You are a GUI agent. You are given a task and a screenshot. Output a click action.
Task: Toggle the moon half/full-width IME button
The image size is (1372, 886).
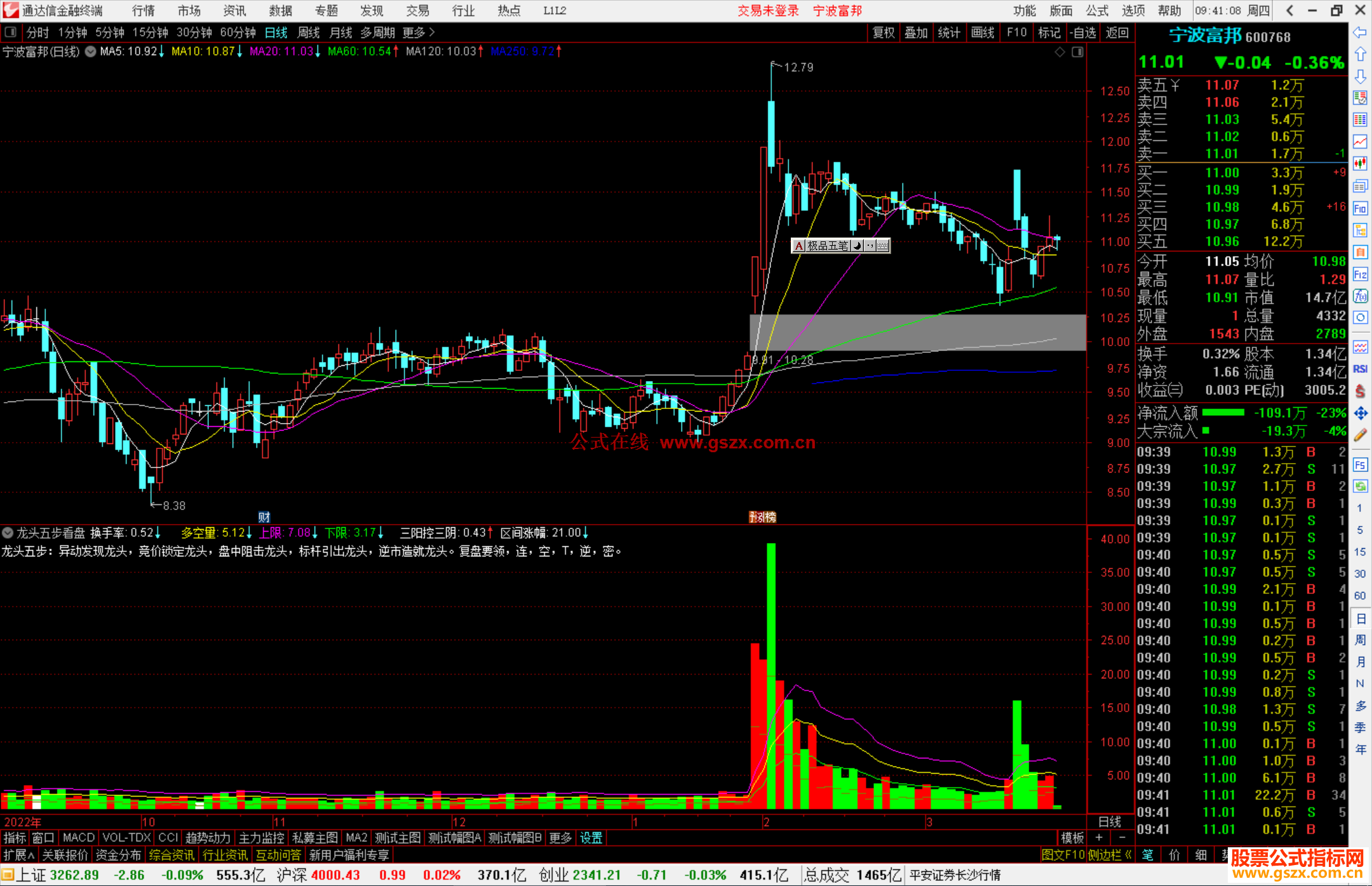click(857, 246)
